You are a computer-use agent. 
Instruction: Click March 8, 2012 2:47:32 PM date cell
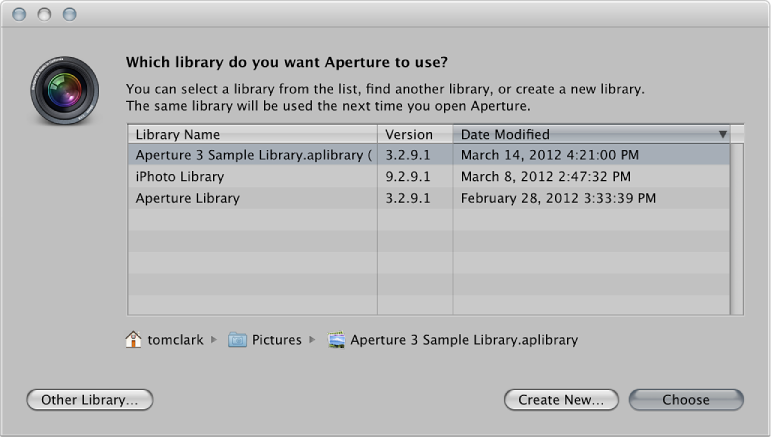click(x=546, y=177)
